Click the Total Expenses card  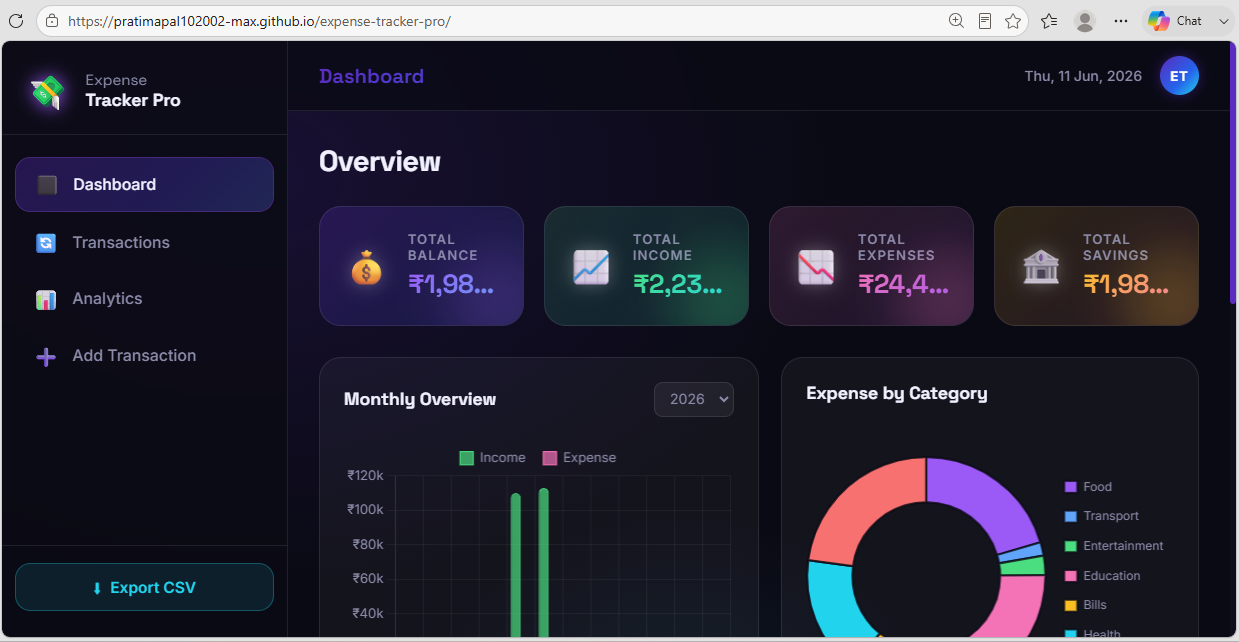pos(871,266)
